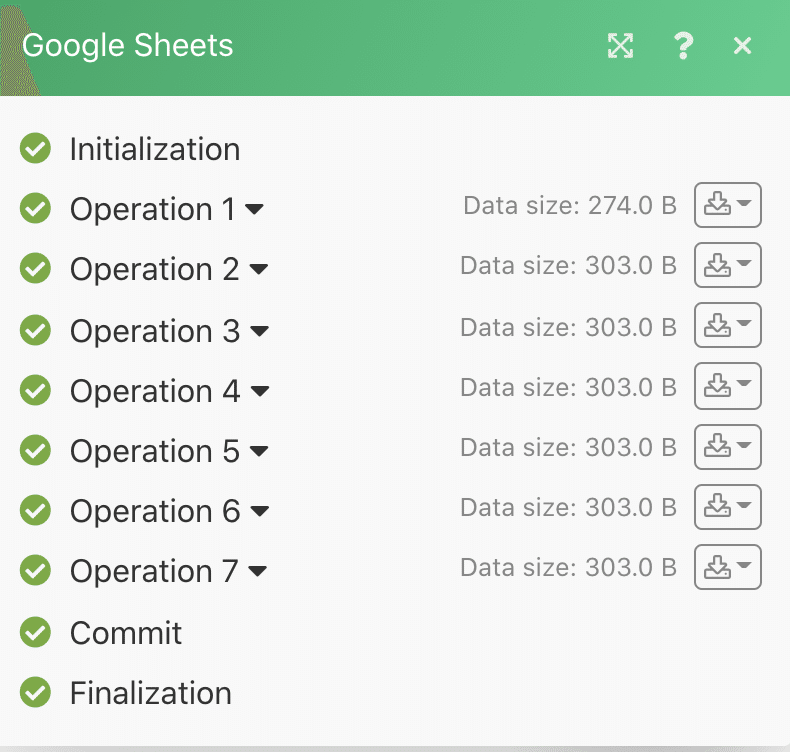The width and height of the screenshot is (790, 752).
Task: Click the download icon for Operation 7
Action: click(727, 567)
